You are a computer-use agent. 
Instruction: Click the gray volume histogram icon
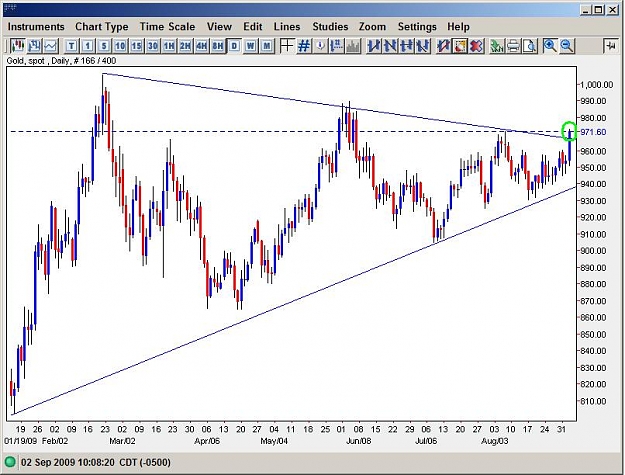(353, 46)
